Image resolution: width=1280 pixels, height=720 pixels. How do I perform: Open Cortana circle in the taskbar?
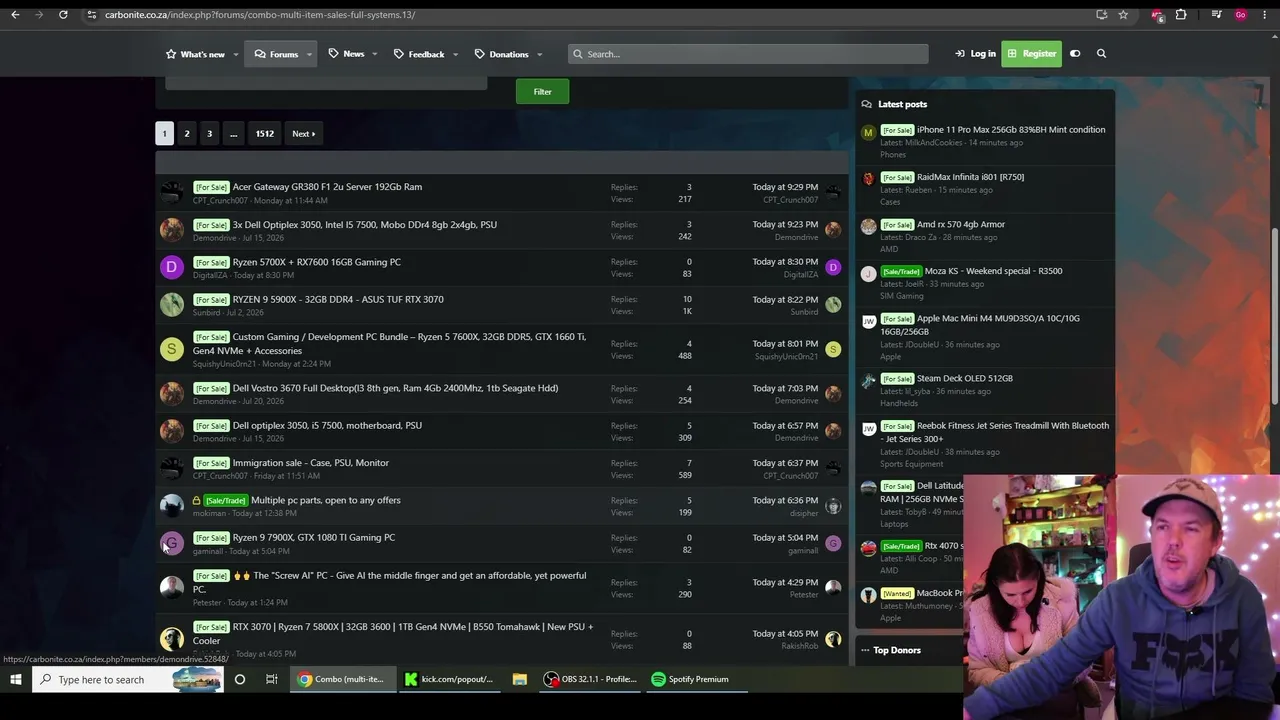click(240, 680)
